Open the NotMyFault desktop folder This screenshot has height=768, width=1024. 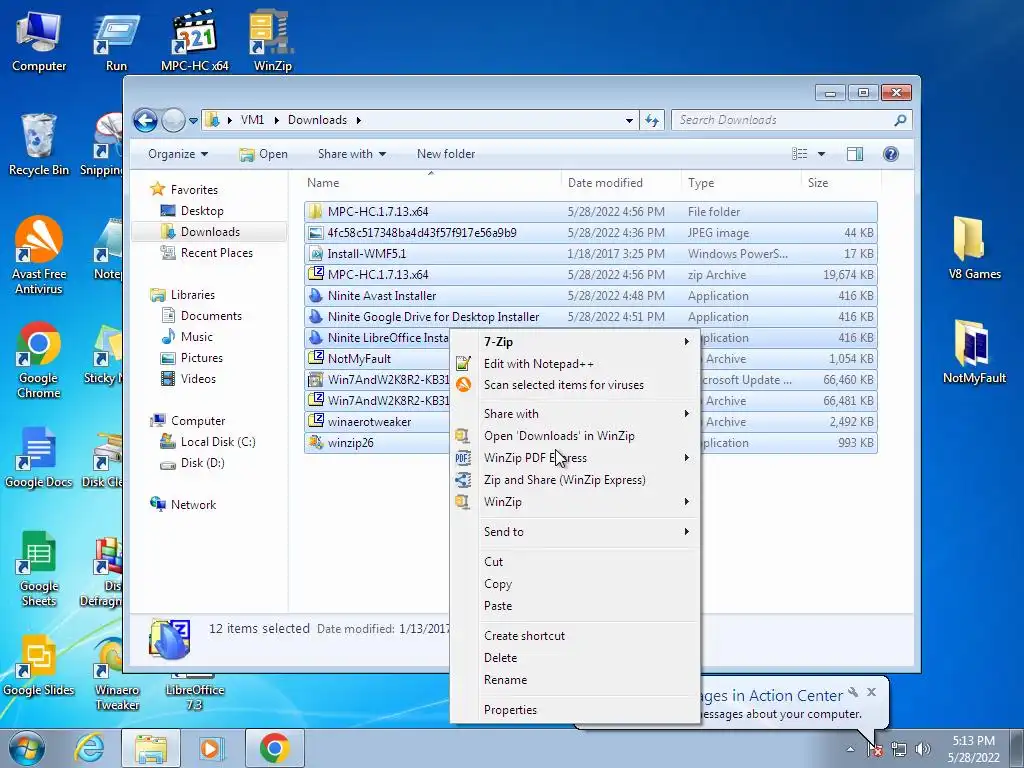974,353
